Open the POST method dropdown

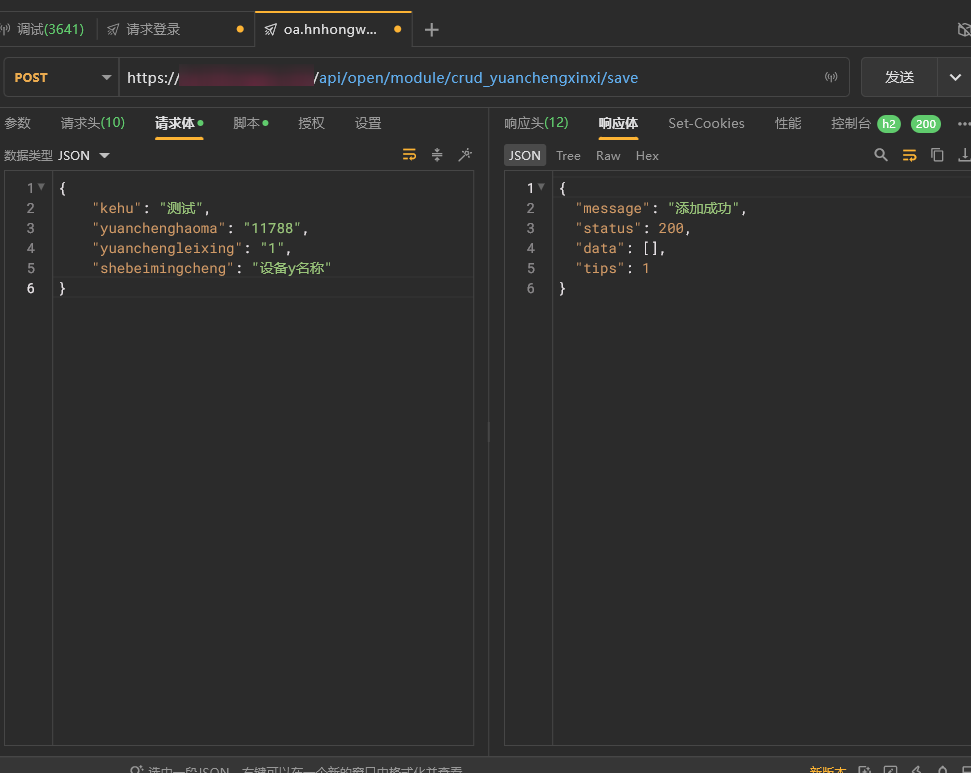coord(62,78)
